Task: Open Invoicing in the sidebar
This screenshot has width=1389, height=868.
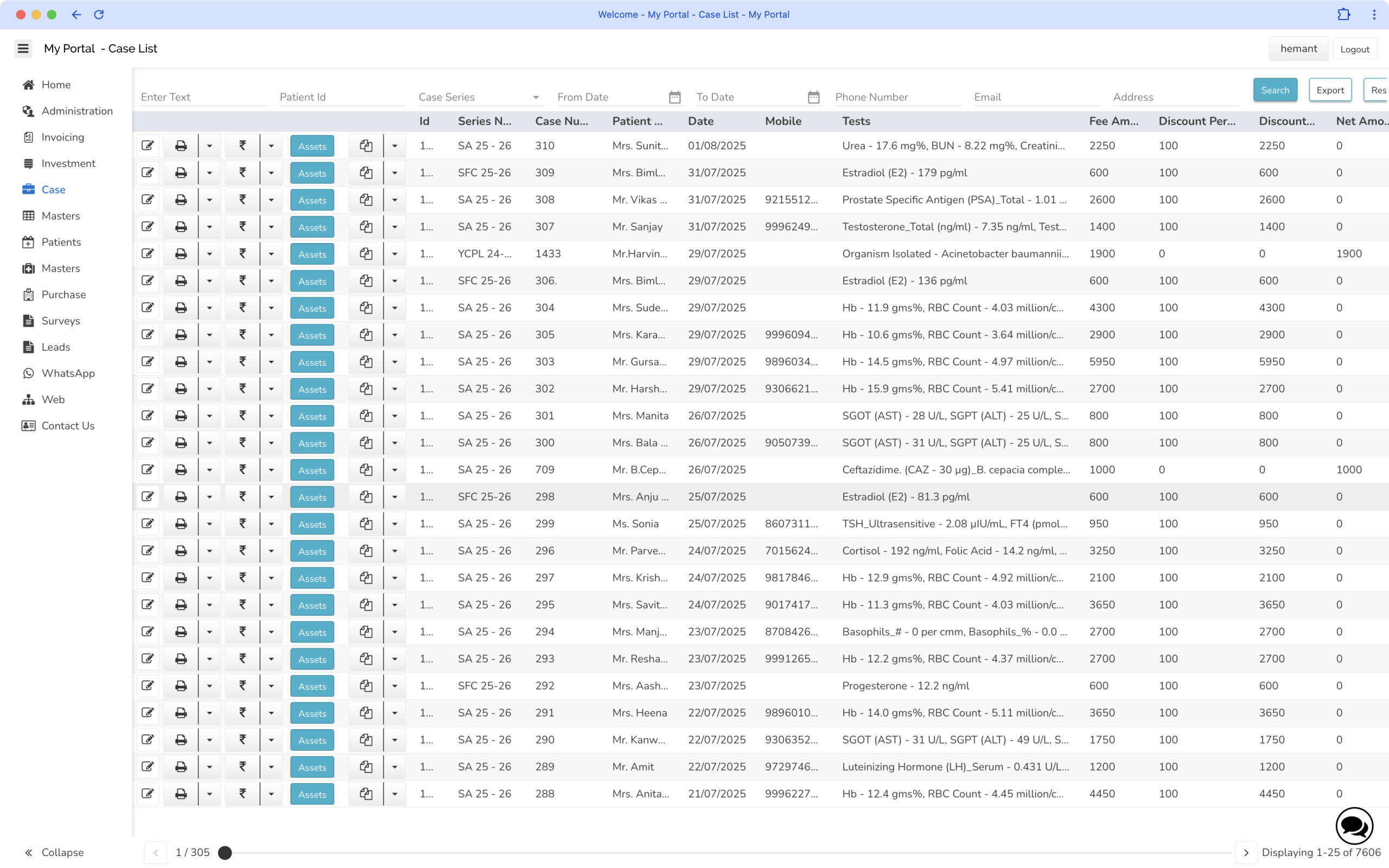Action: [x=62, y=137]
